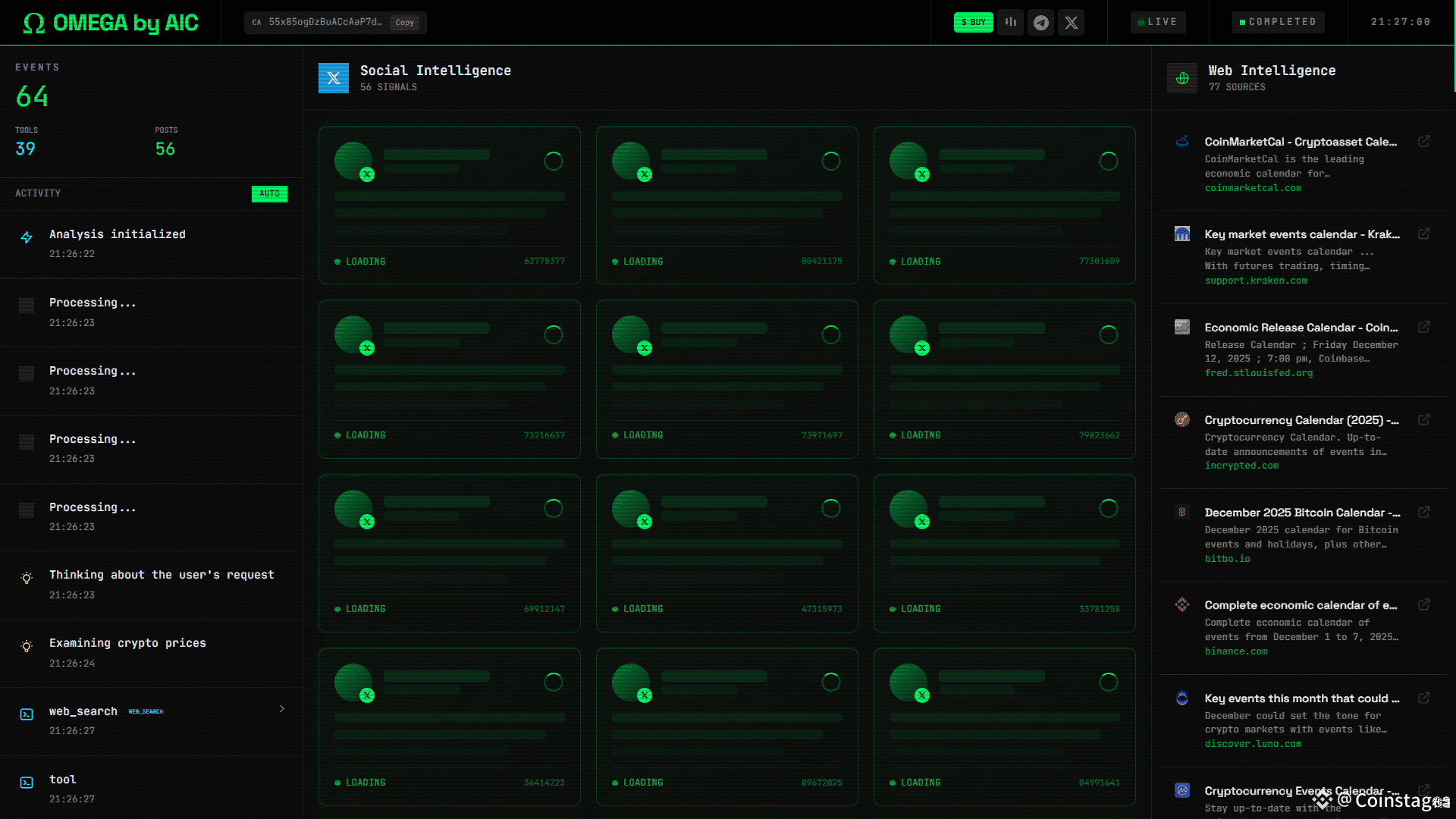Click the Web Intelligence globe icon
Viewport: 1456px width, 819px height.
click(1182, 78)
